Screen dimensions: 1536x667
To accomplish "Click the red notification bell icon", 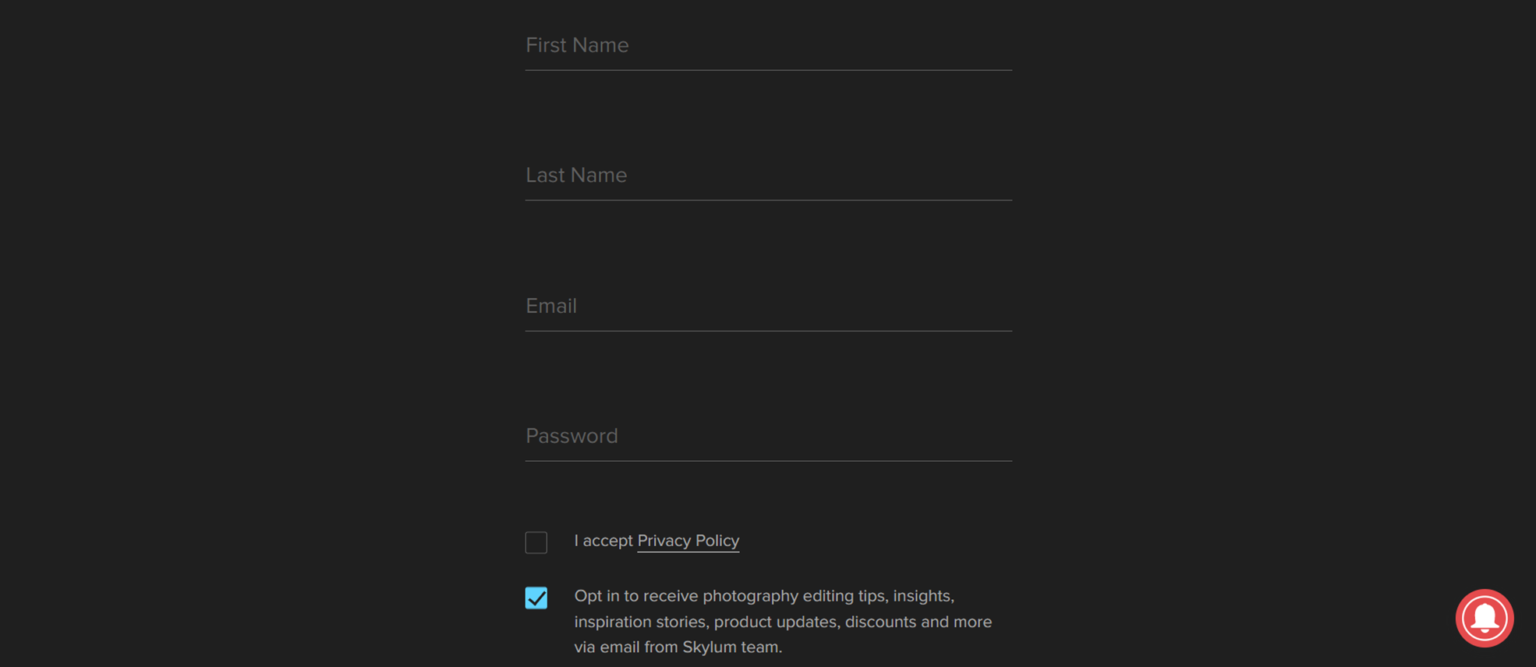I will click(x=1484, y=618).
